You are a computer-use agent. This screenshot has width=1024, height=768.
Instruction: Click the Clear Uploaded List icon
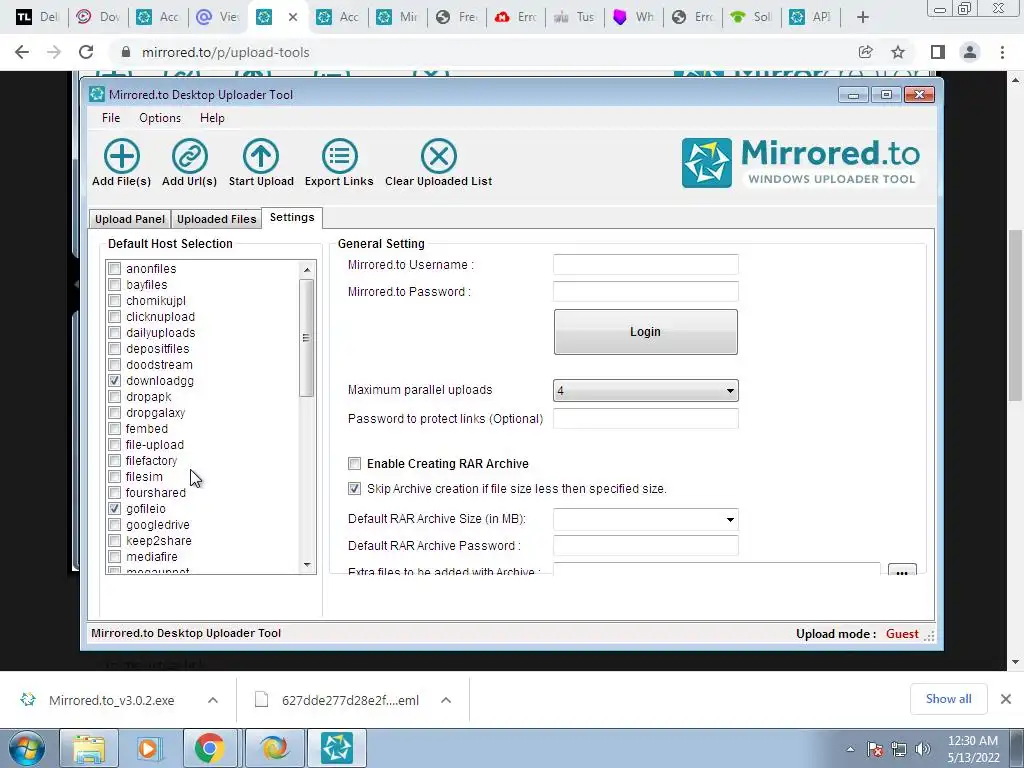[x=439, y=156]
